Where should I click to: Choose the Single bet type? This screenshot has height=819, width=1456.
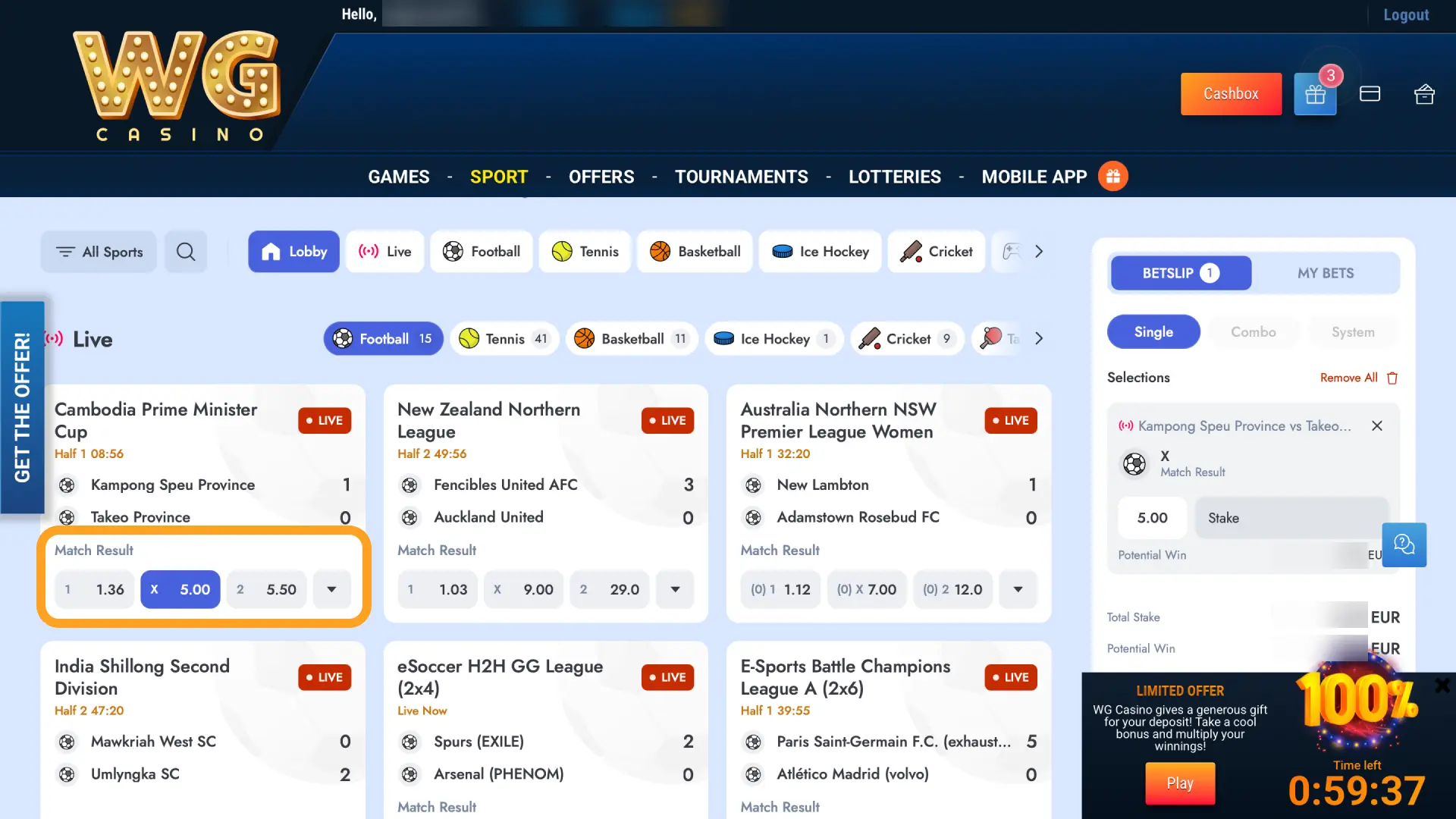1153,332
